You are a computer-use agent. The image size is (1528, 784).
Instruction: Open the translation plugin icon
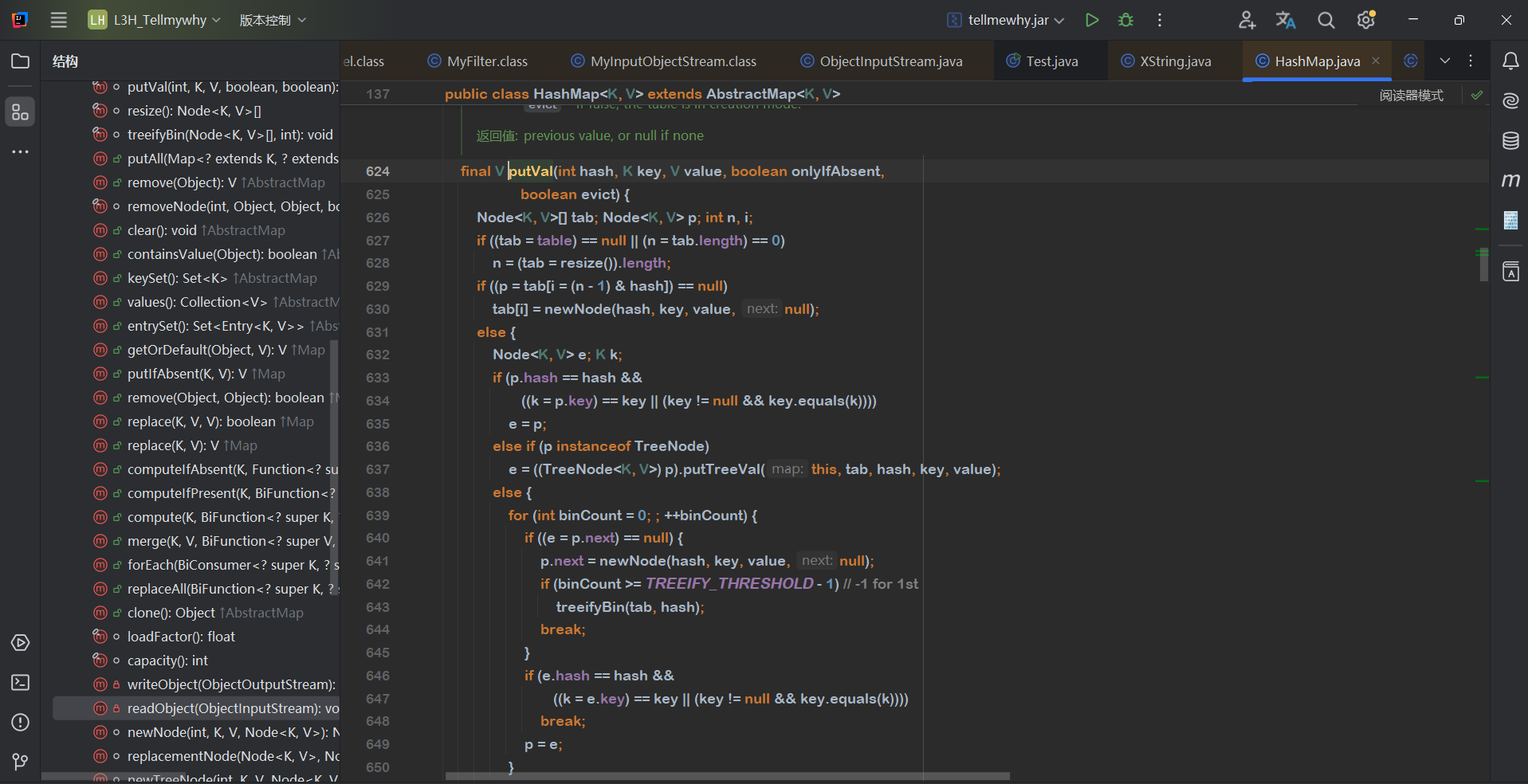click(x=1285, y=20)
